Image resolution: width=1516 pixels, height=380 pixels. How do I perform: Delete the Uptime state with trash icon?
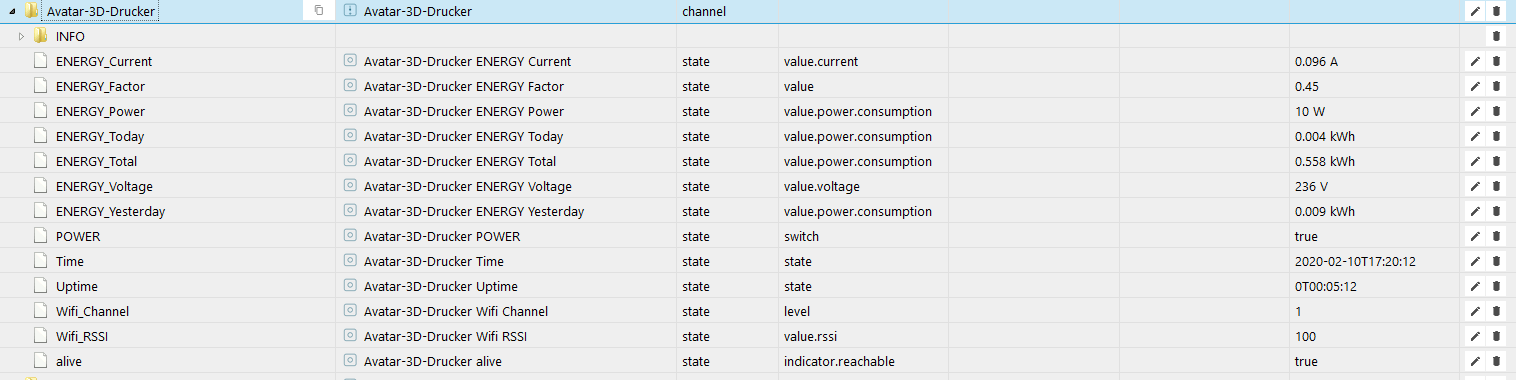click(x=1496, y=286)
